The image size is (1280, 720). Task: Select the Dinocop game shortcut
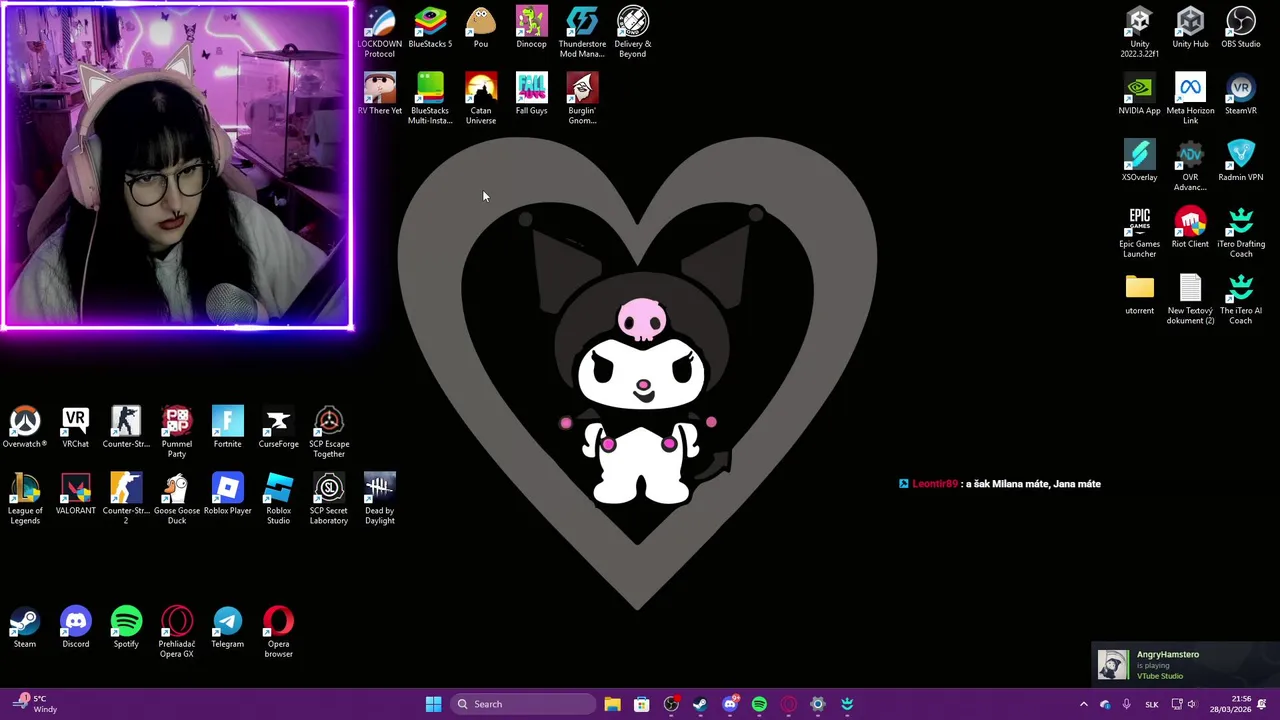tap(532, 28)
